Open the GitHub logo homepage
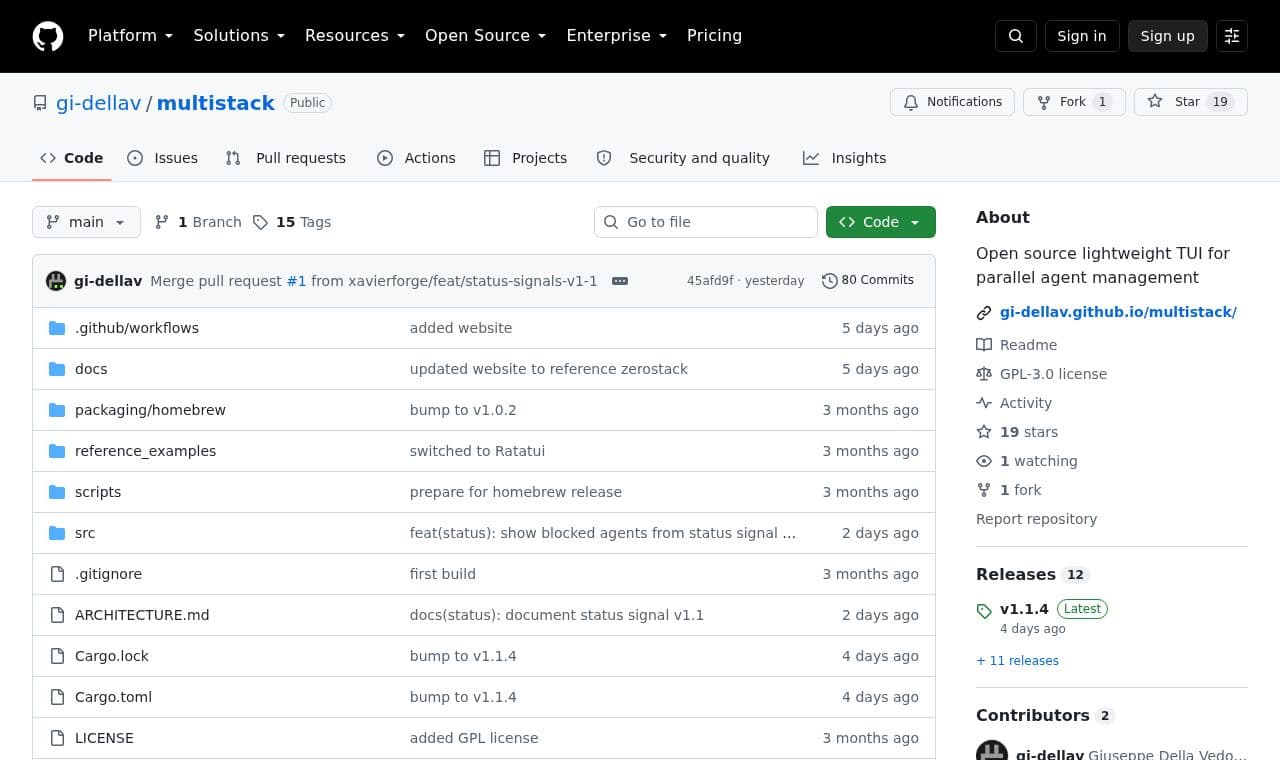Image resolution: width=1280 pixels, height=760 pixels. [x=48, y=36]
